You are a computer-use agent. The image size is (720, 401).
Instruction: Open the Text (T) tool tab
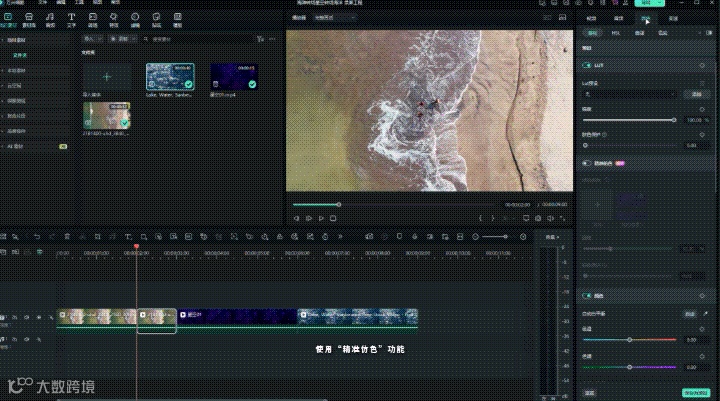[x=71, y=19]
